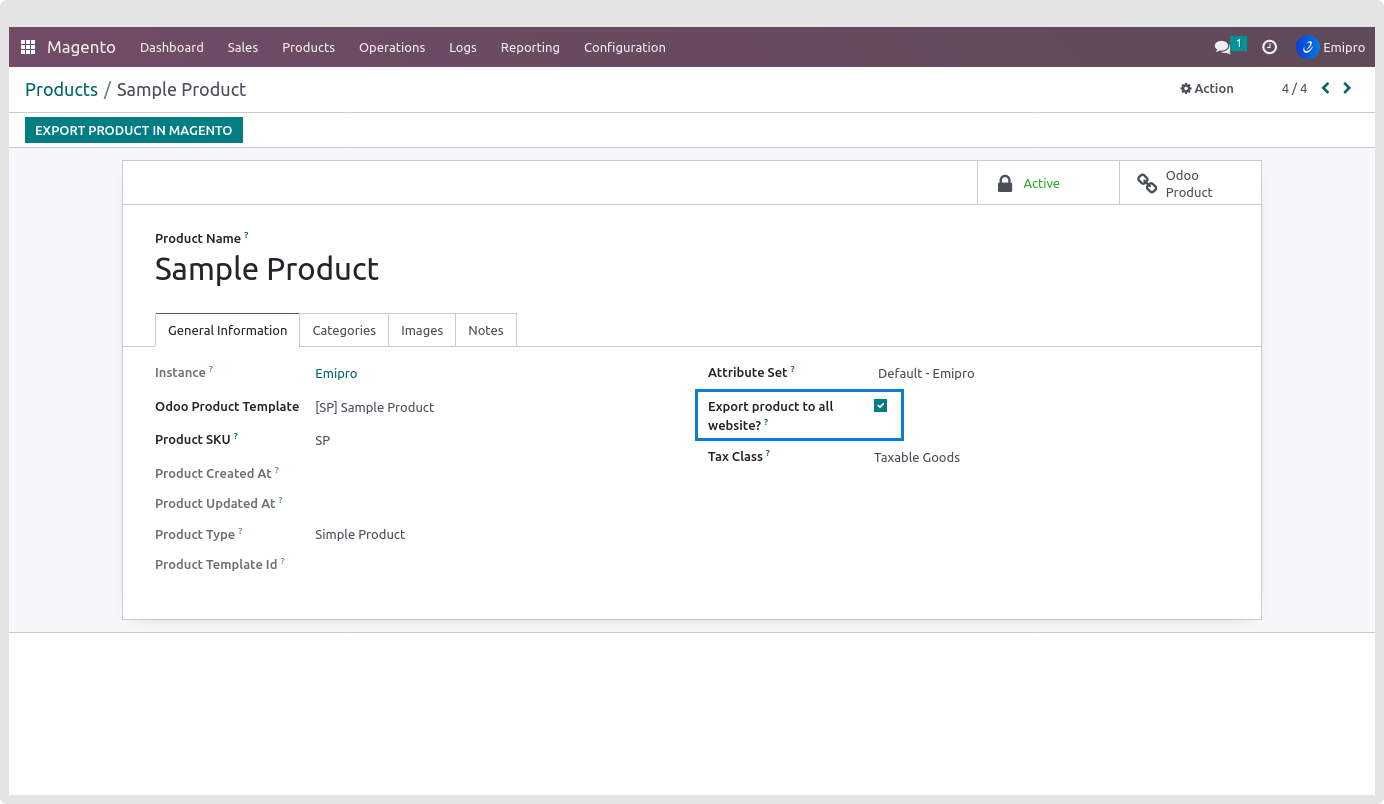The width and height of the screenshot is (1384, 804).
Task: Open the chat messages icon
Action: tap(1222, 47)
